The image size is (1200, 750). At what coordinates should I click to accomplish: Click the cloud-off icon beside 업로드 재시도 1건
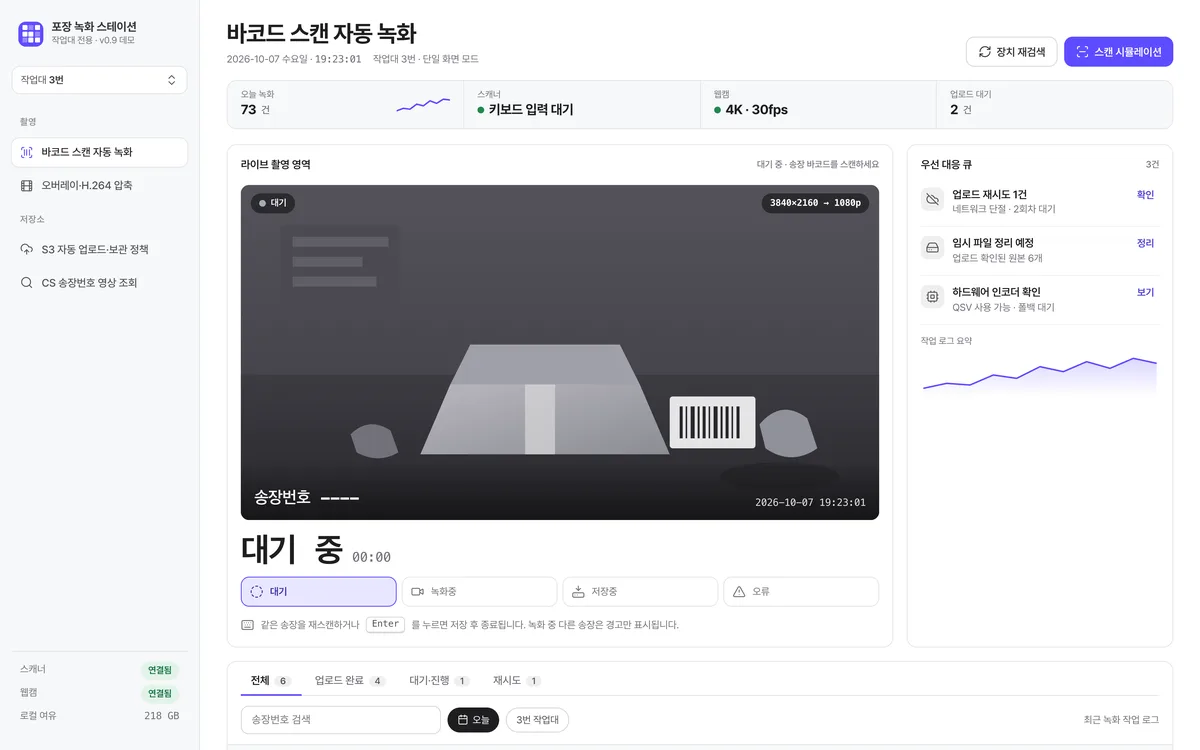(933, 199)
